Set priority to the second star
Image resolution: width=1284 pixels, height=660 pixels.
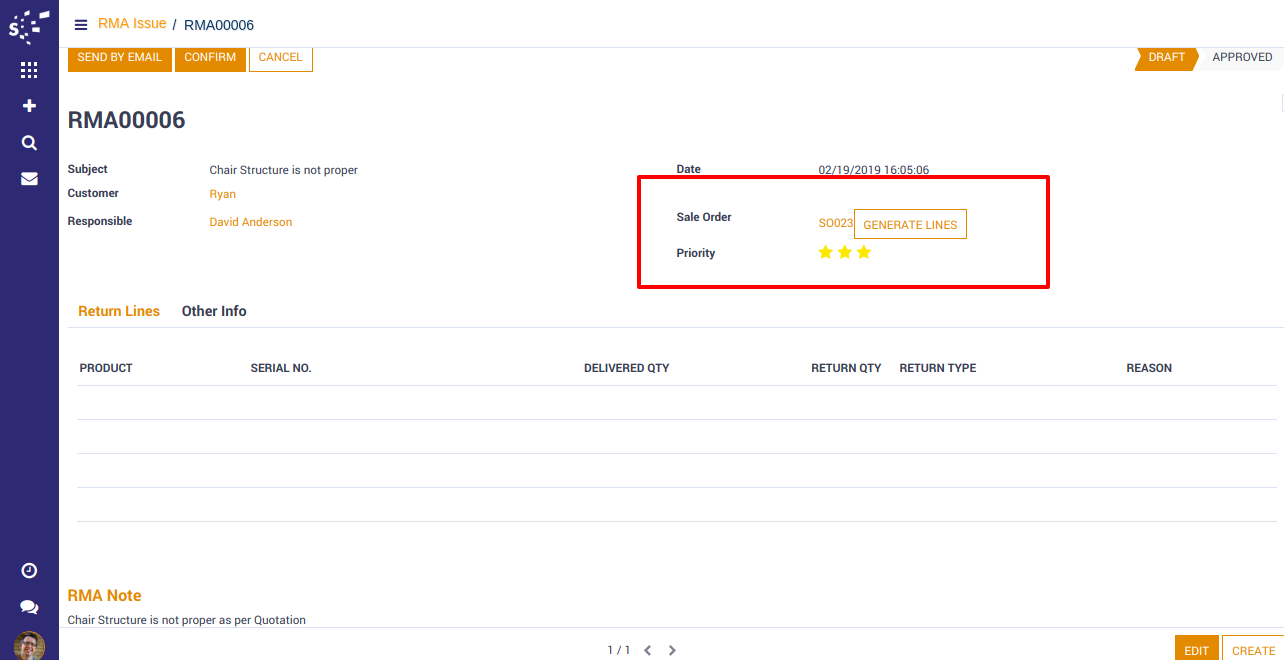pos(845,253)
